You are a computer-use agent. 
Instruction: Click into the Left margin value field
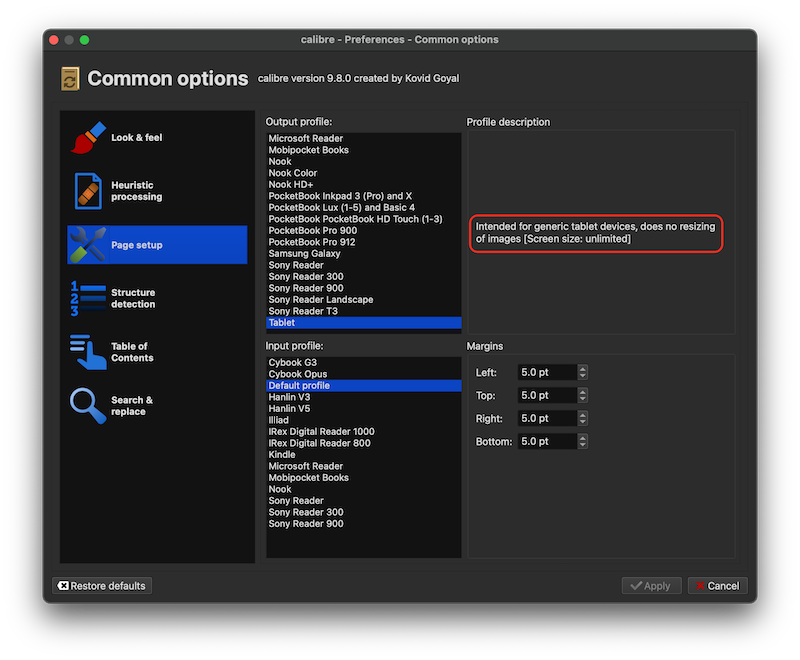click(547, 372)
